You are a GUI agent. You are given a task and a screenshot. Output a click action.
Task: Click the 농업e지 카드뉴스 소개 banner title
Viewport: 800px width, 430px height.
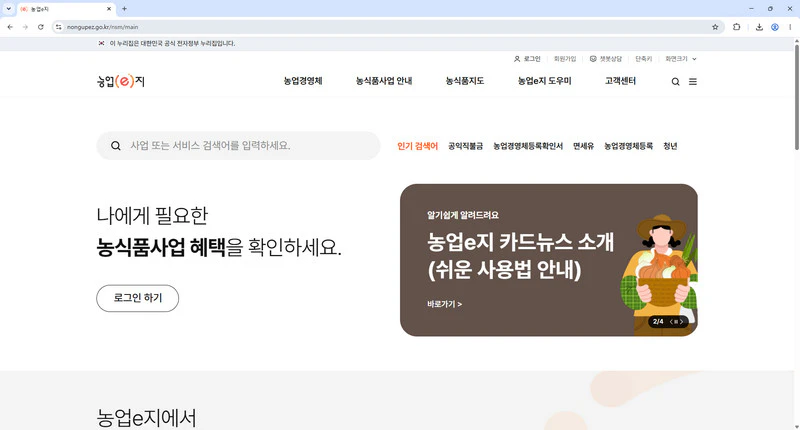pyautogui.click(x=520, y=256)
